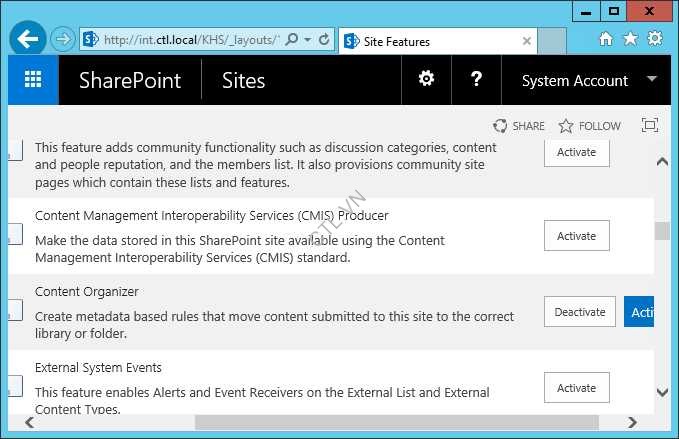This screenshot has height=439, width=679.
Task: Expand the System Account dropdown menu
Action: tap(652, 79)
